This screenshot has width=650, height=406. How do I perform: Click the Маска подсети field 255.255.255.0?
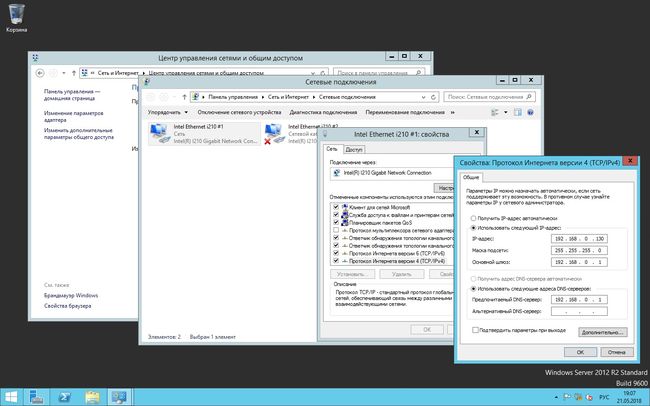click(579, 250)
